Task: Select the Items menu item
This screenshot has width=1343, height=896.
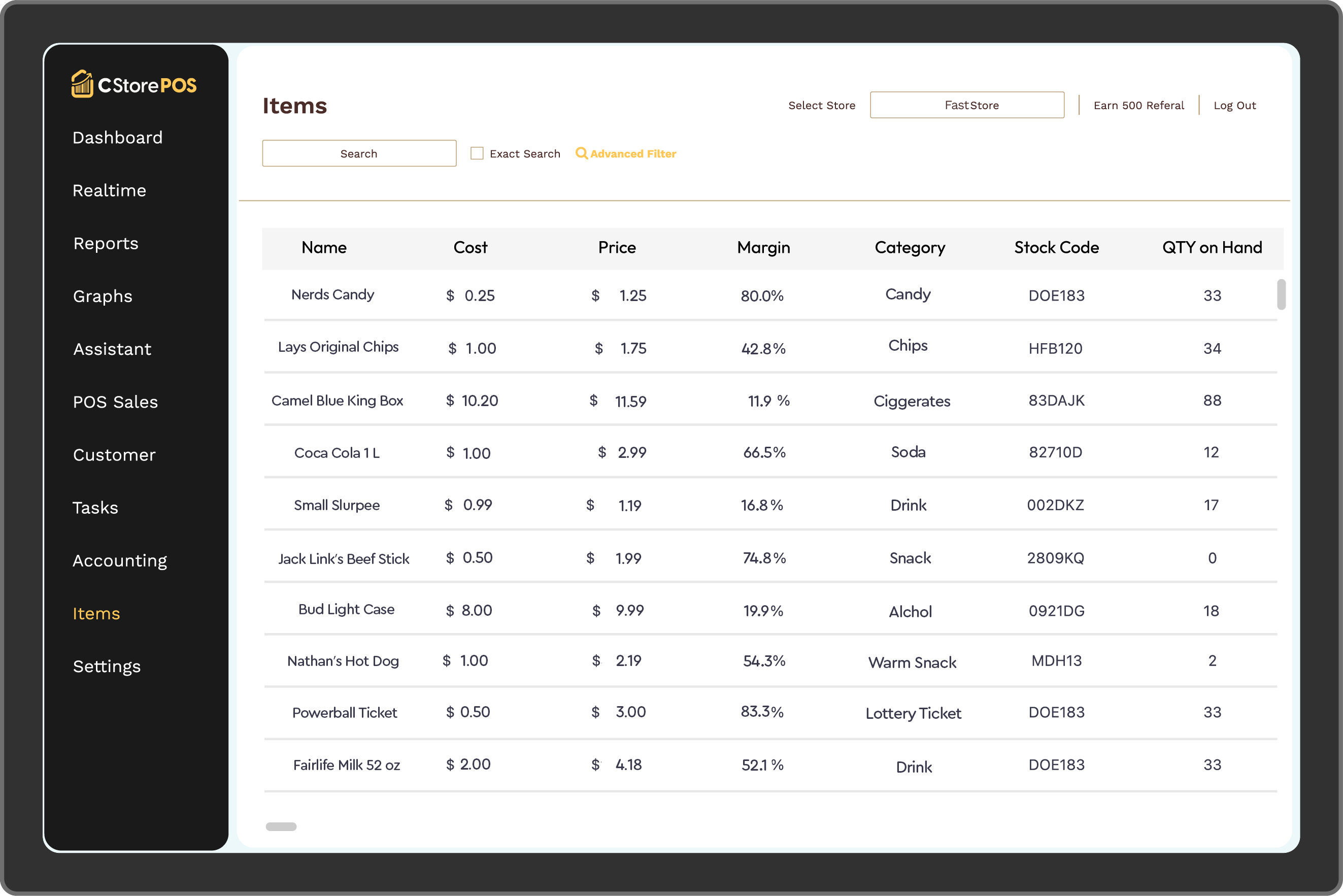Action: pyautogui.click(x=96, y=613)
